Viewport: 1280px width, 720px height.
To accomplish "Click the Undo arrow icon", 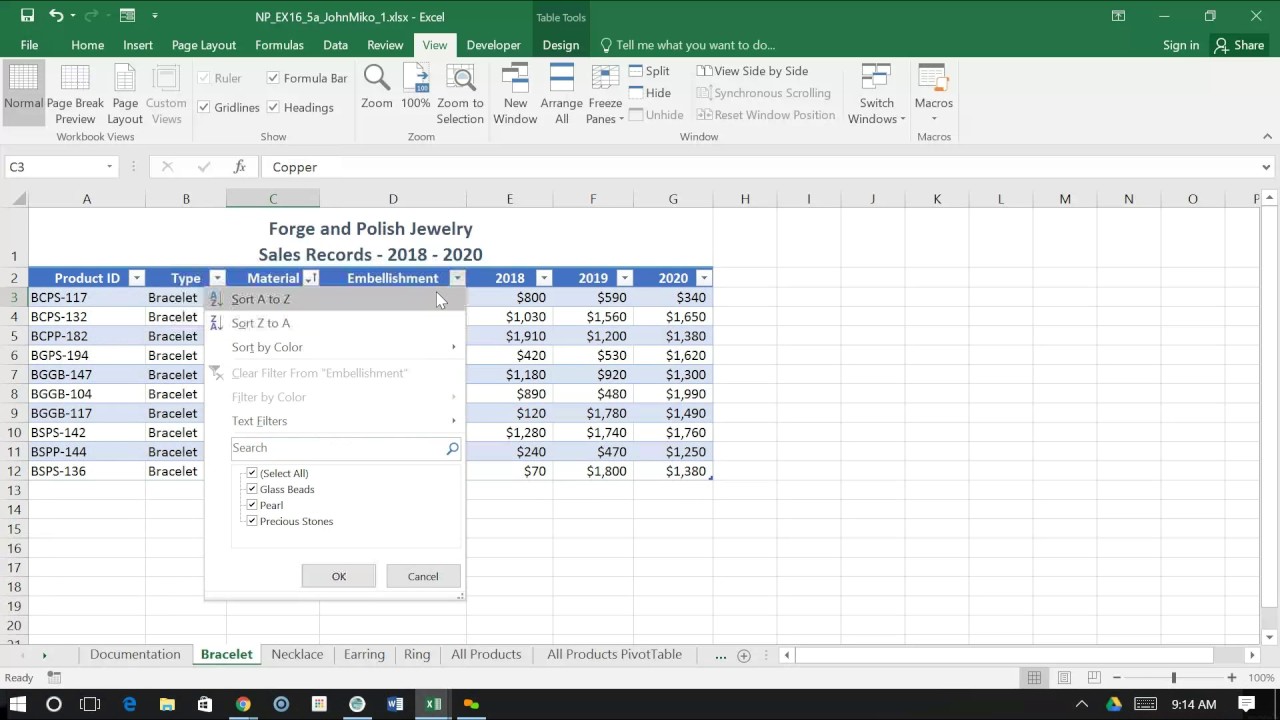I will (x=56, y=16).
